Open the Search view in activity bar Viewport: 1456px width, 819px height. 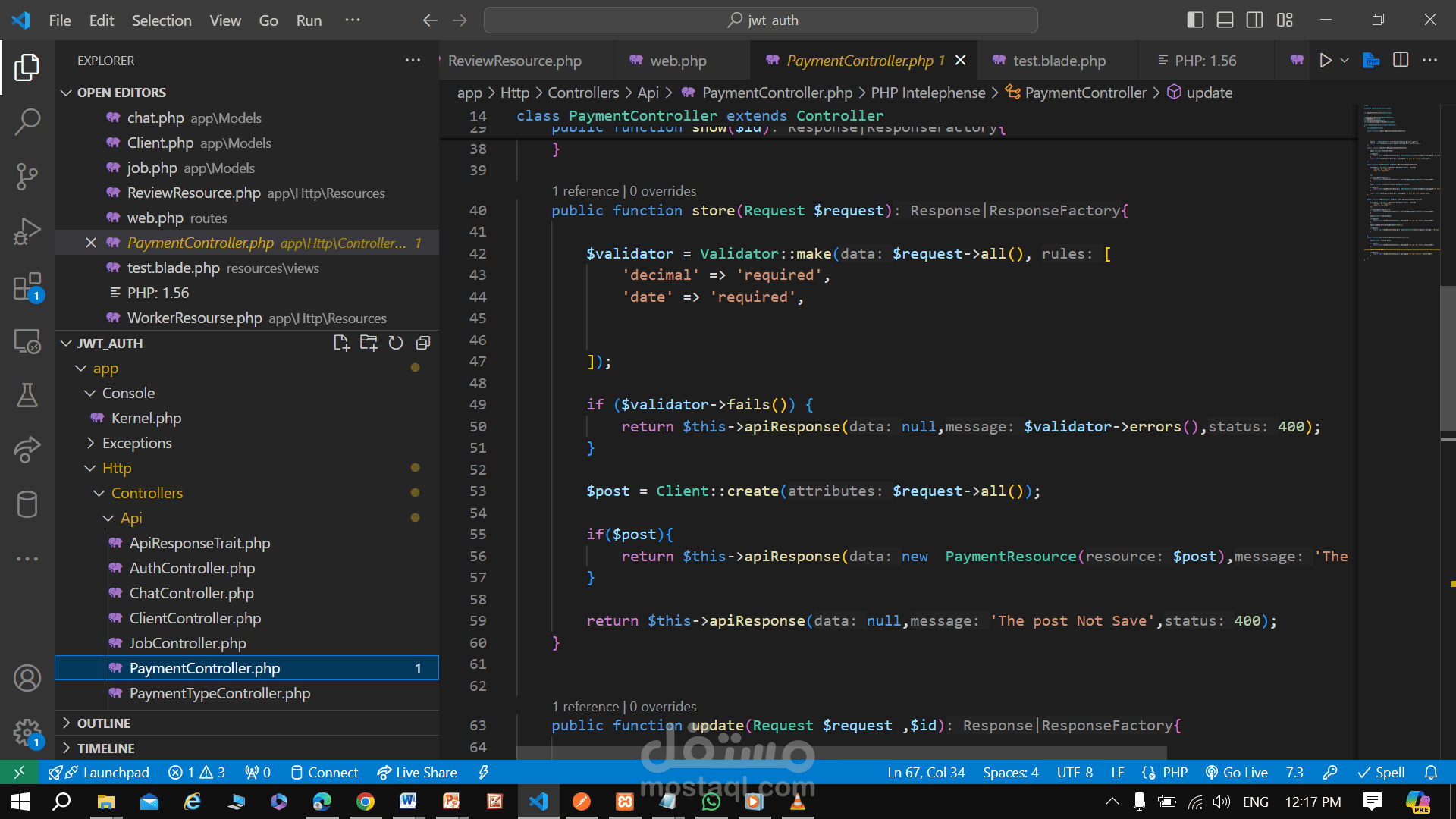point(27,122)
